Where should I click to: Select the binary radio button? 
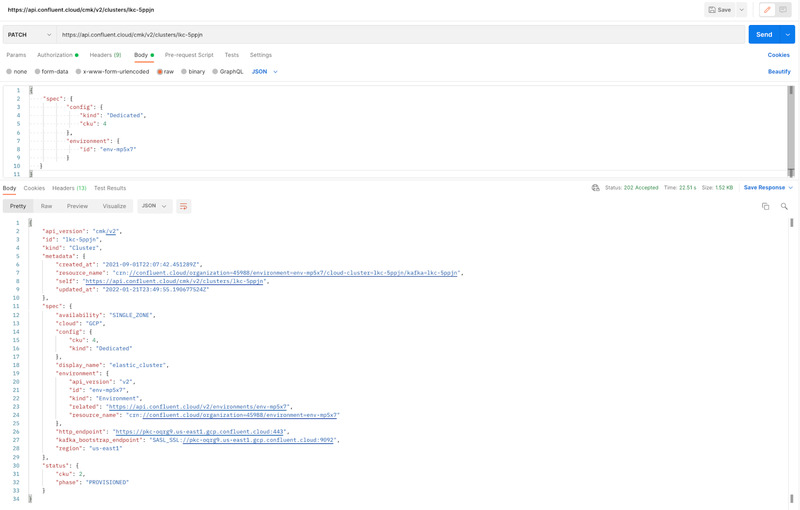tap(184, 72)
